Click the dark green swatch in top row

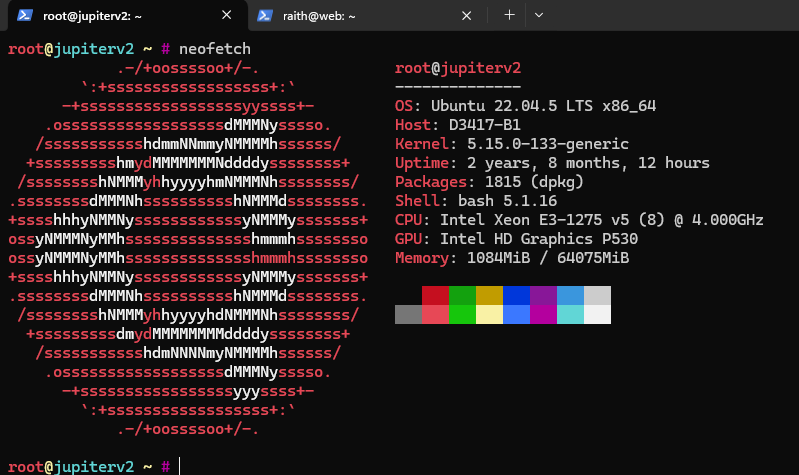coord(462,296)
